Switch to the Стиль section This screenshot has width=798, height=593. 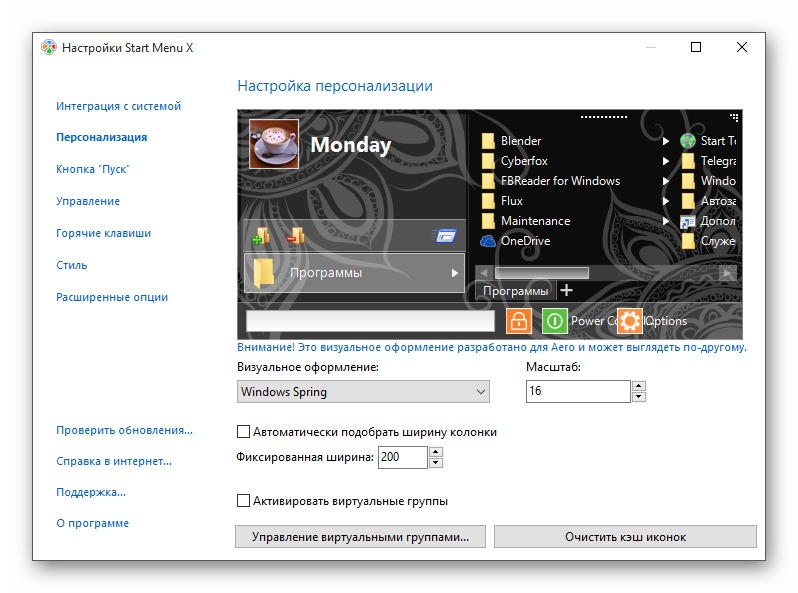tap(72, 265)
